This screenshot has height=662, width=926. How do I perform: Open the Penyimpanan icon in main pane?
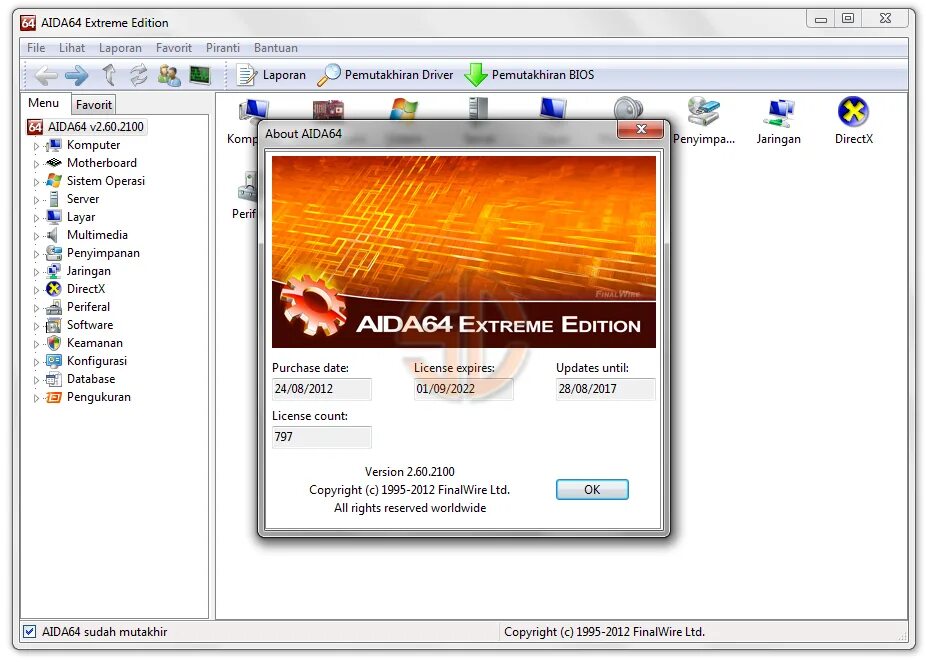pyautogui.click(x=703, y=121)
